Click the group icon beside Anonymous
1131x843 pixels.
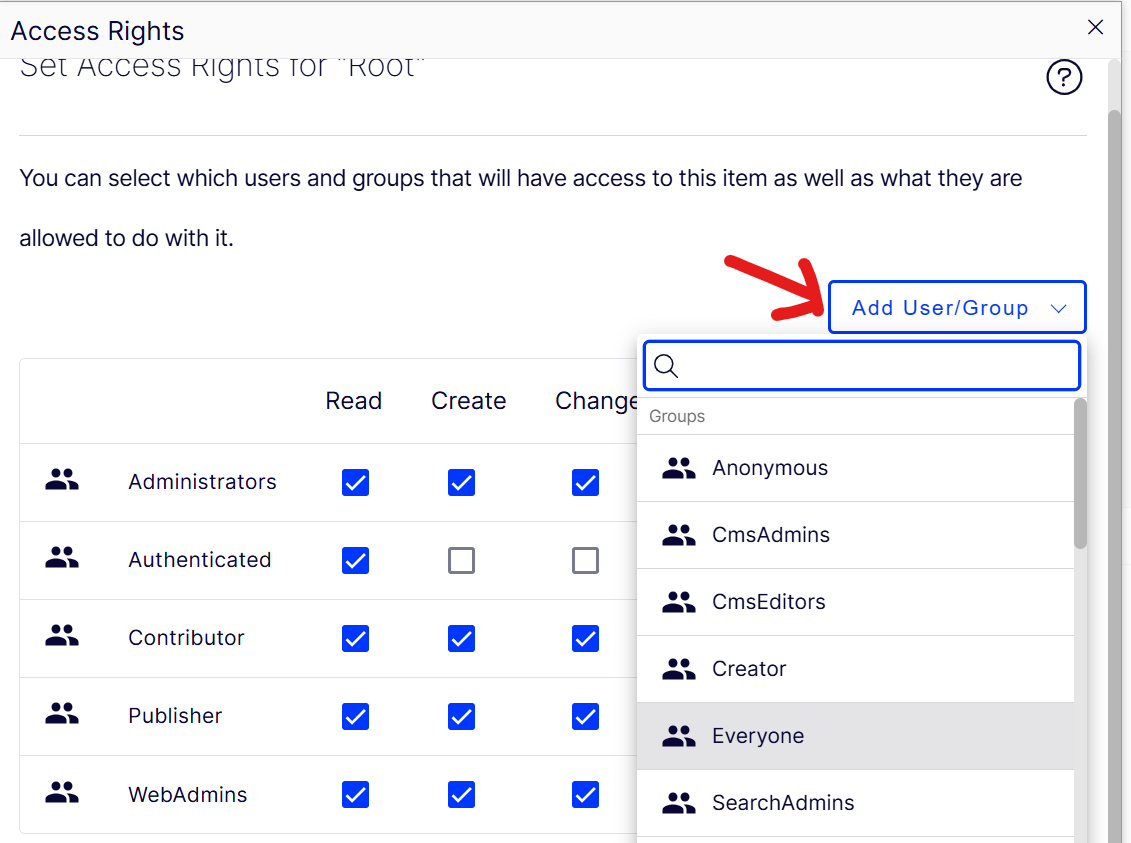coord(679,468)
